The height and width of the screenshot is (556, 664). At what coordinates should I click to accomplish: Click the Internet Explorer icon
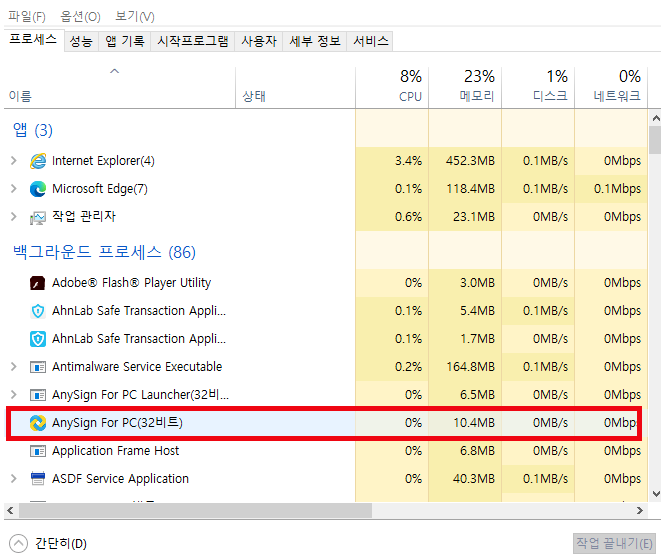[x=38, y=161]
